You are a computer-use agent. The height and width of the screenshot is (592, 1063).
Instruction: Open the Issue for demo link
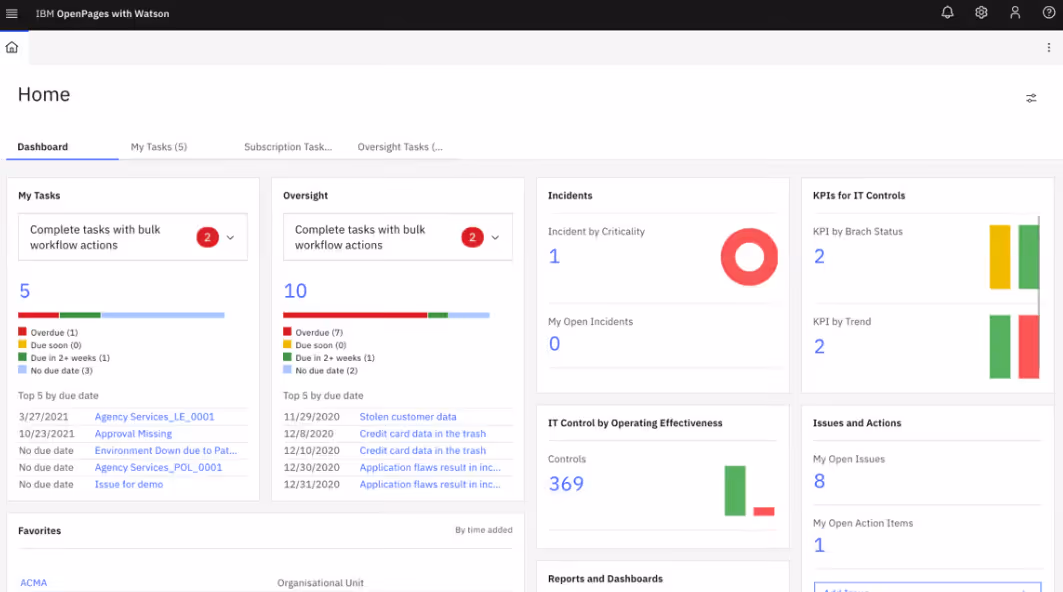(129, 484)
